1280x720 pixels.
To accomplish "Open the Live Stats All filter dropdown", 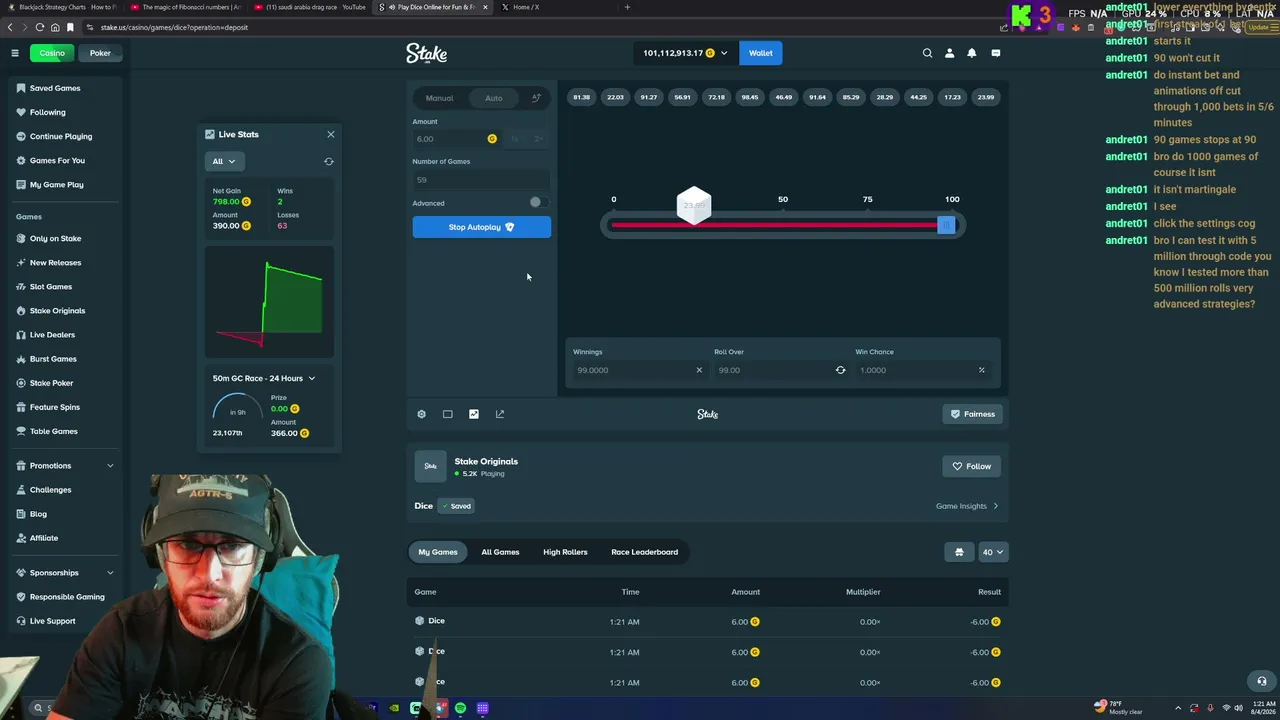I will (224, 161).
